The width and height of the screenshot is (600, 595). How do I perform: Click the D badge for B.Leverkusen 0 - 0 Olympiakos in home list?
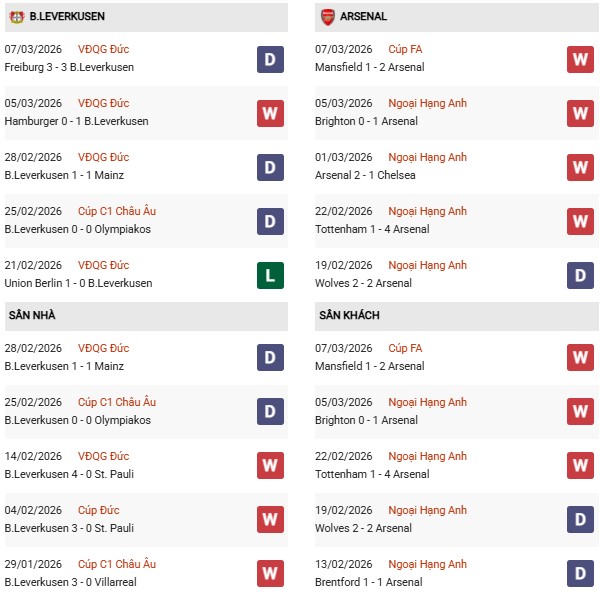pyautogui.click(x=270, y=412)
